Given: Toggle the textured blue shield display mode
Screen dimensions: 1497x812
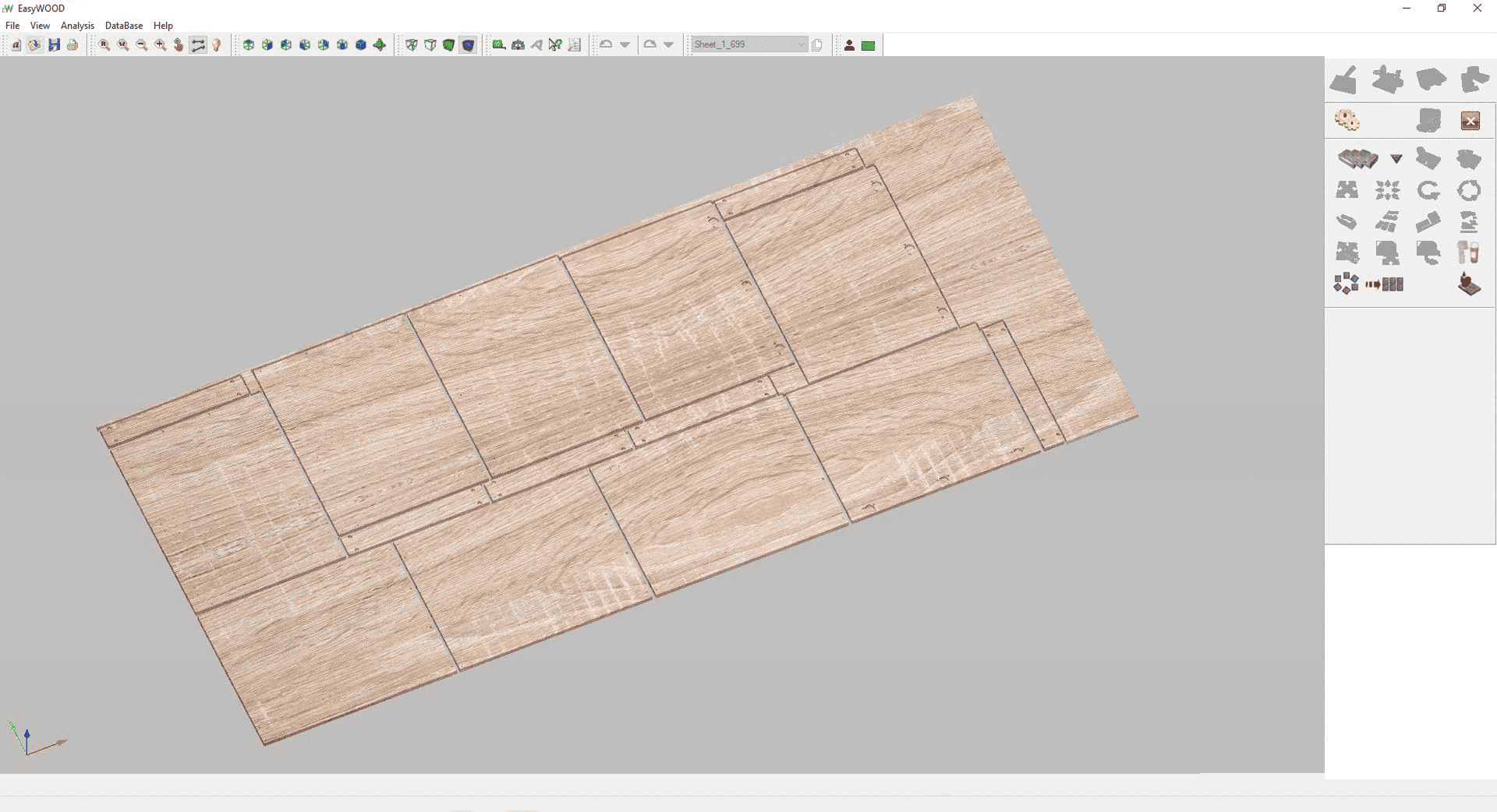Looking at the screenshot, I should point(468,45).
